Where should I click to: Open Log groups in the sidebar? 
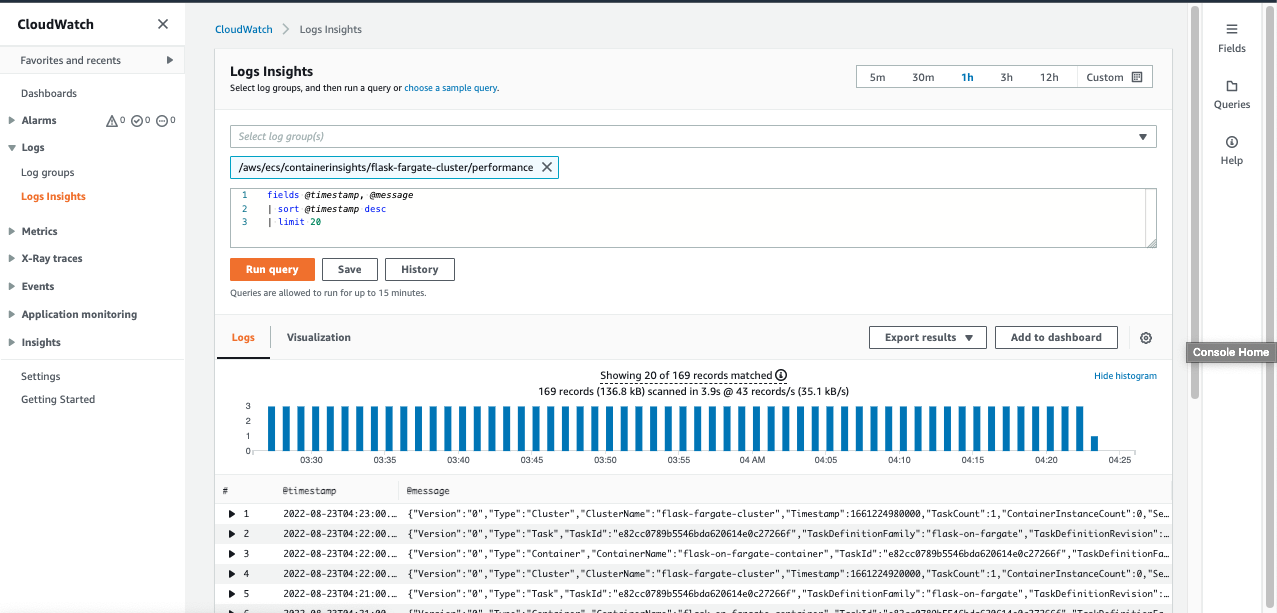click(48, 173)
